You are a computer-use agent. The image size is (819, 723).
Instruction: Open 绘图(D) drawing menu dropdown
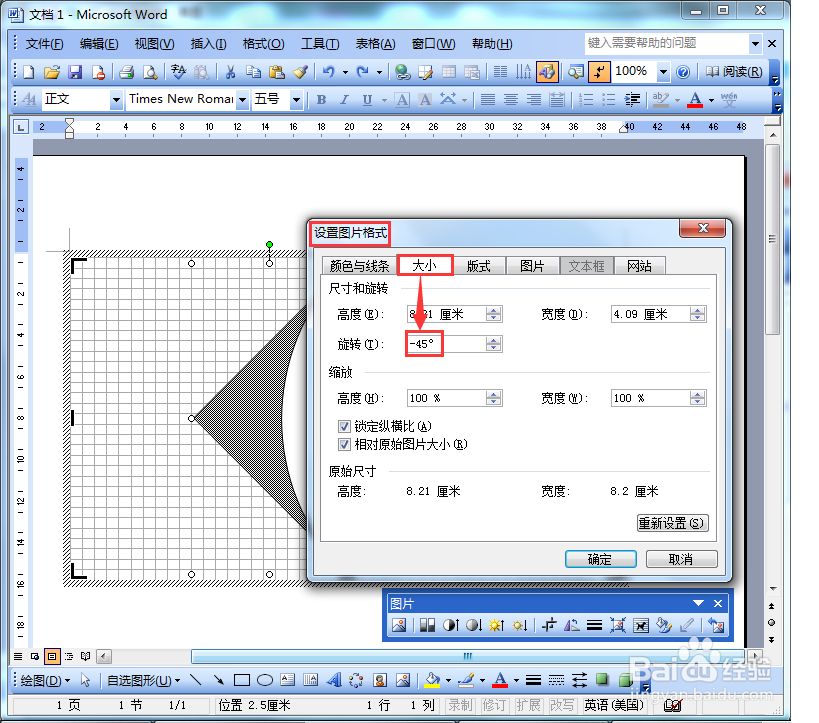tap(45, 681)
